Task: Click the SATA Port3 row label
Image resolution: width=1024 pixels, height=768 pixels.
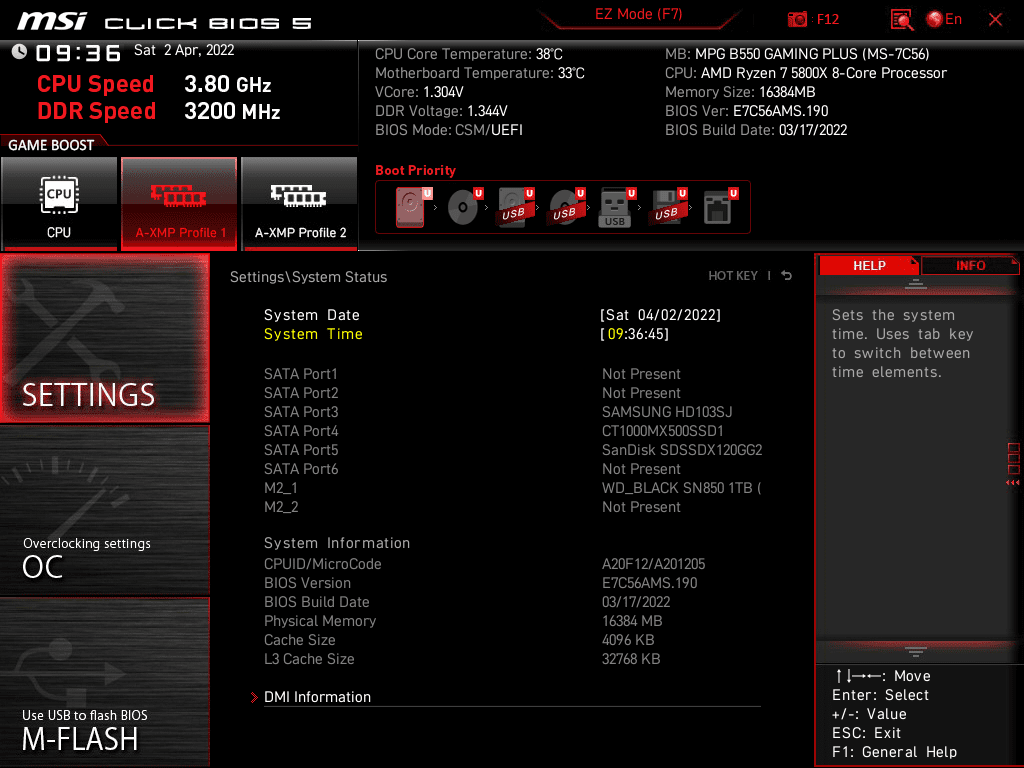Action: (301, 412)
